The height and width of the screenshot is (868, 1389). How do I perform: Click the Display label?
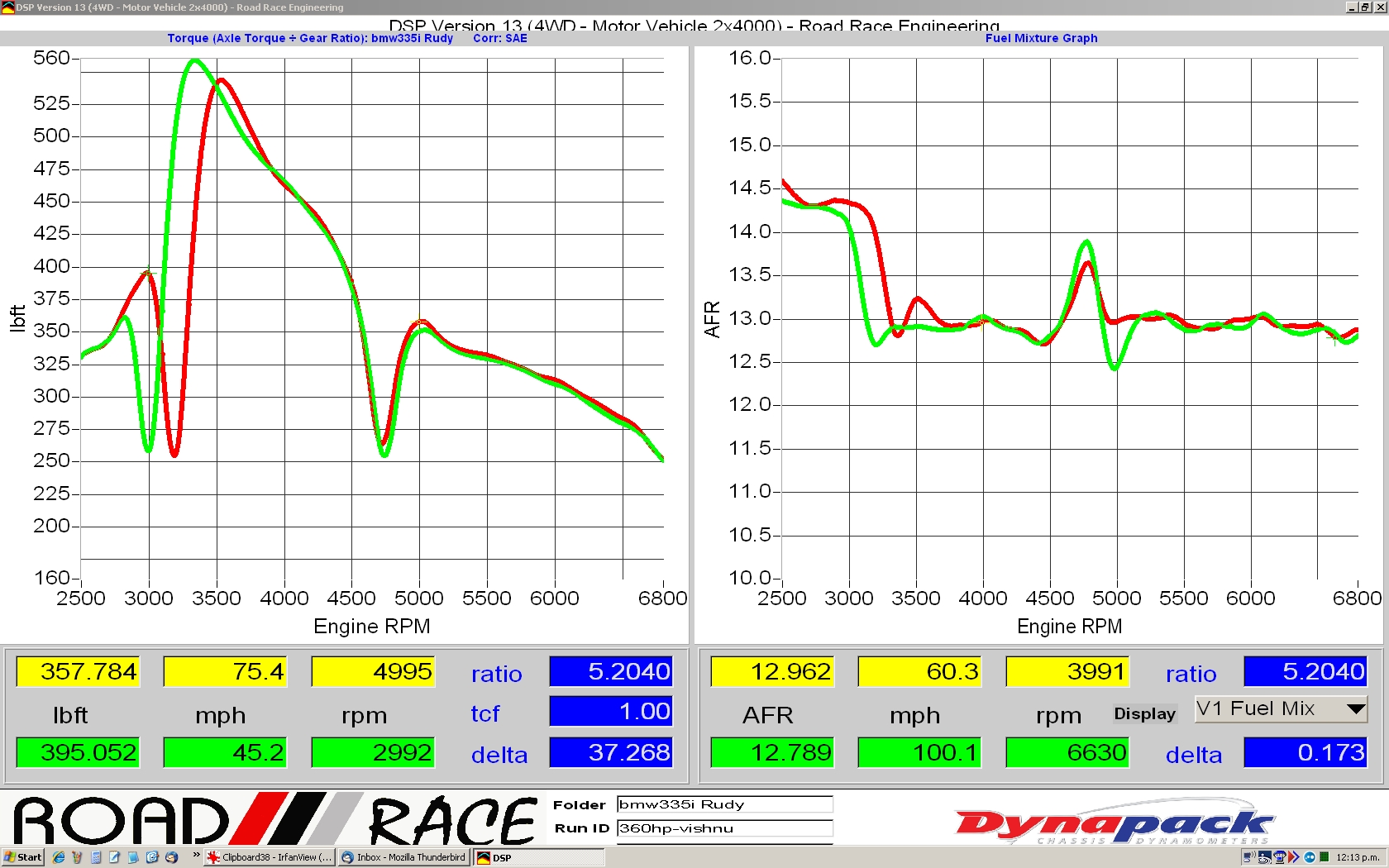[x=1144, y=713]
